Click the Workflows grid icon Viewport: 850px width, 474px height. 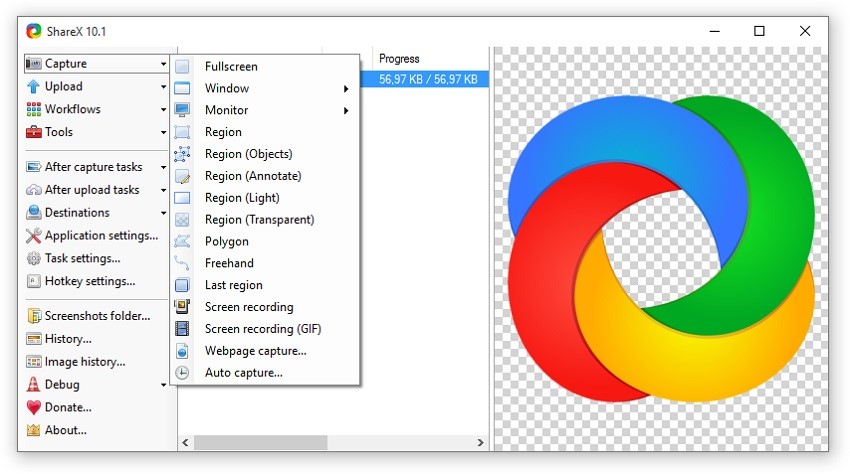(x=34, y=109)
